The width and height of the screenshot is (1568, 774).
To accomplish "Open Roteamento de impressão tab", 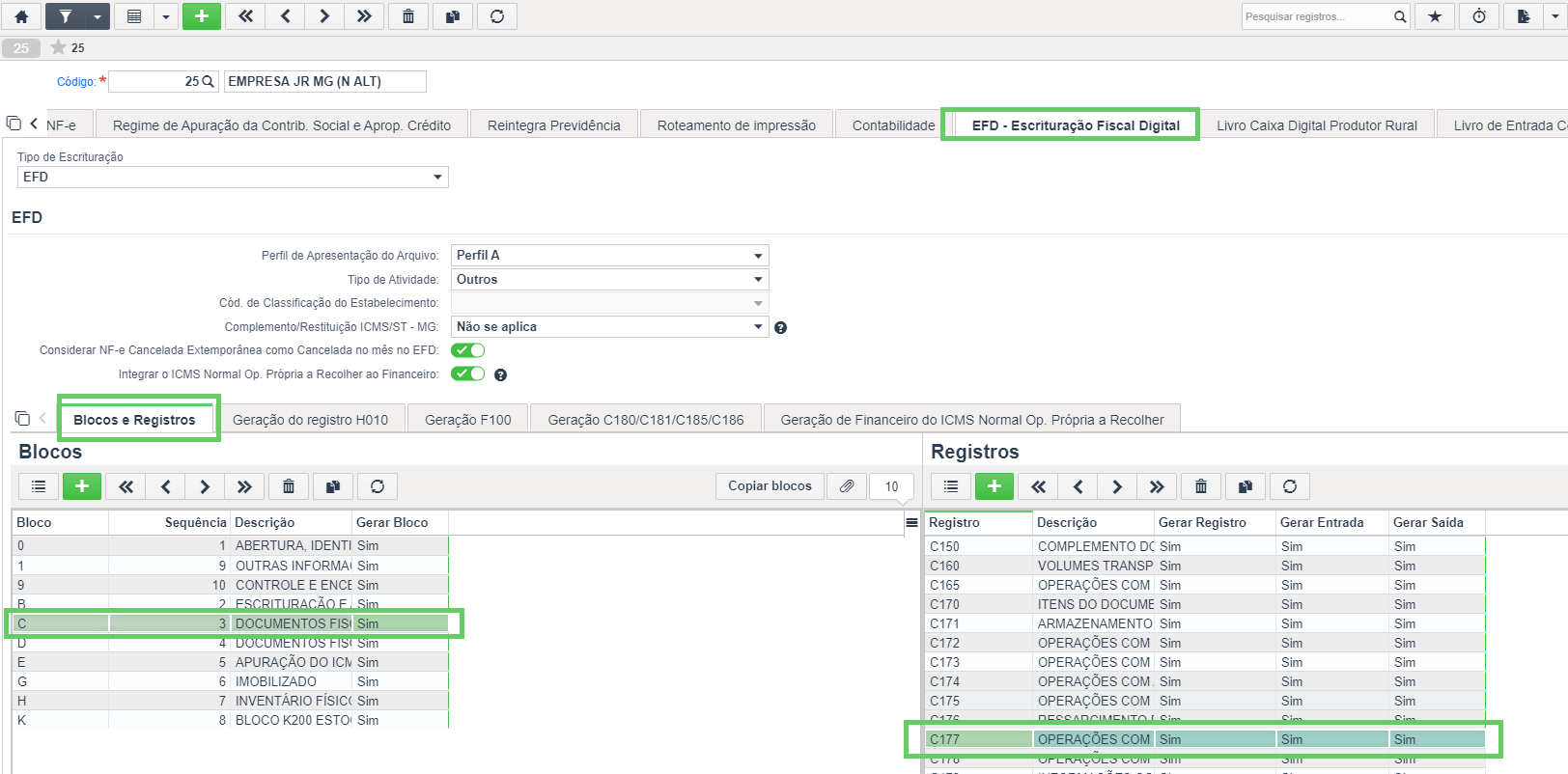I will 737,125.
